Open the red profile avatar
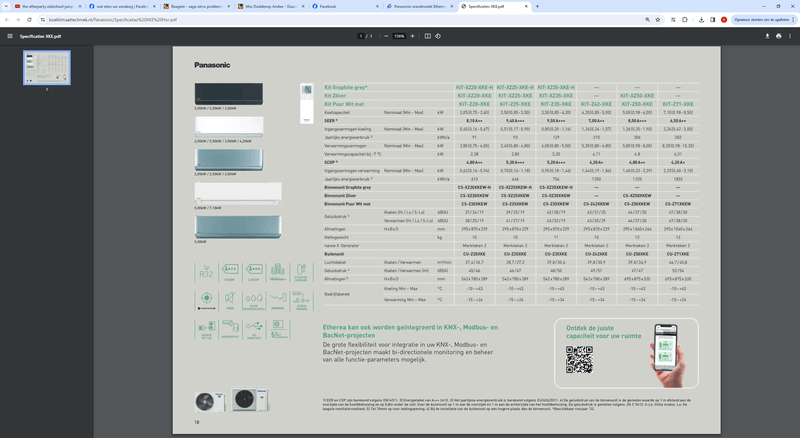 [x=724, y=20]
